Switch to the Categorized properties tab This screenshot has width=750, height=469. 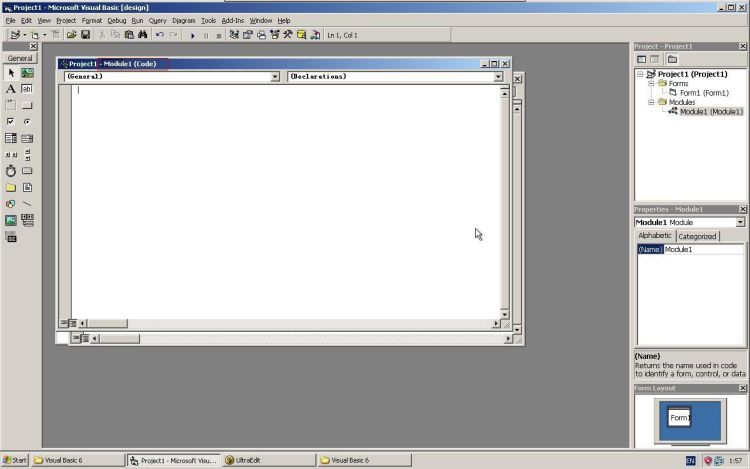tap(697, 236)
